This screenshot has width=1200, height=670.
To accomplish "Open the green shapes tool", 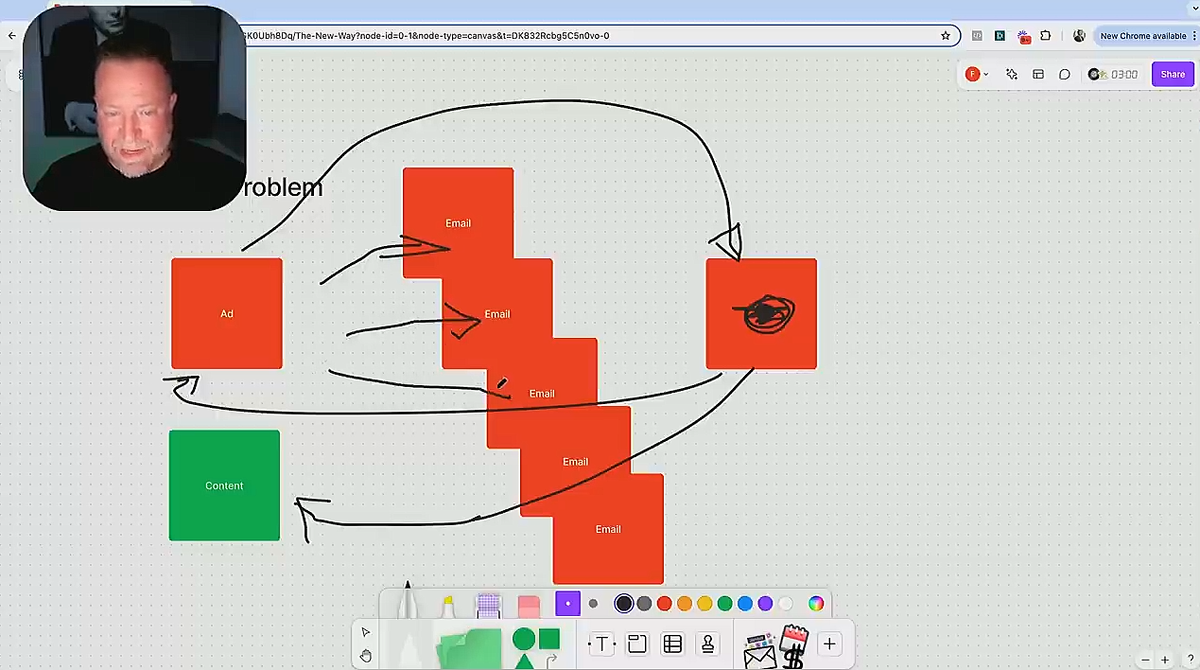I will tap(536, 647).
